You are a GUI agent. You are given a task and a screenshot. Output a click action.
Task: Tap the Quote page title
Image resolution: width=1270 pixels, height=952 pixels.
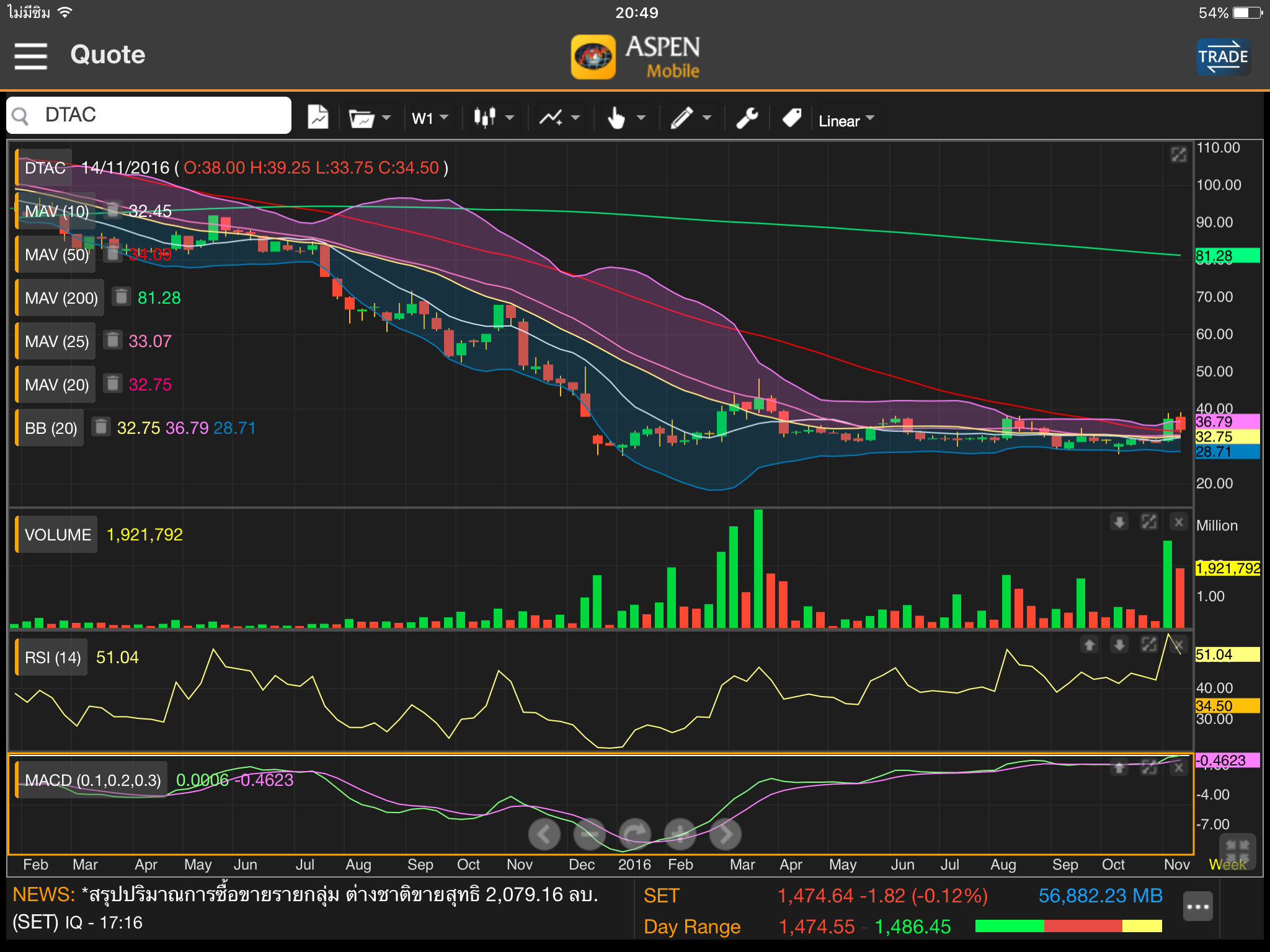(107, 55)
